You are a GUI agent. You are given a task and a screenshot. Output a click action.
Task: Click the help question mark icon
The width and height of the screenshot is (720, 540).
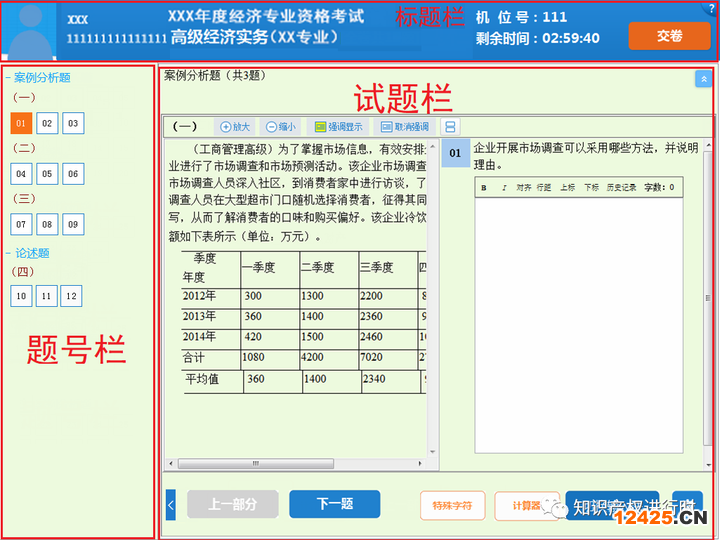point(710,8)
